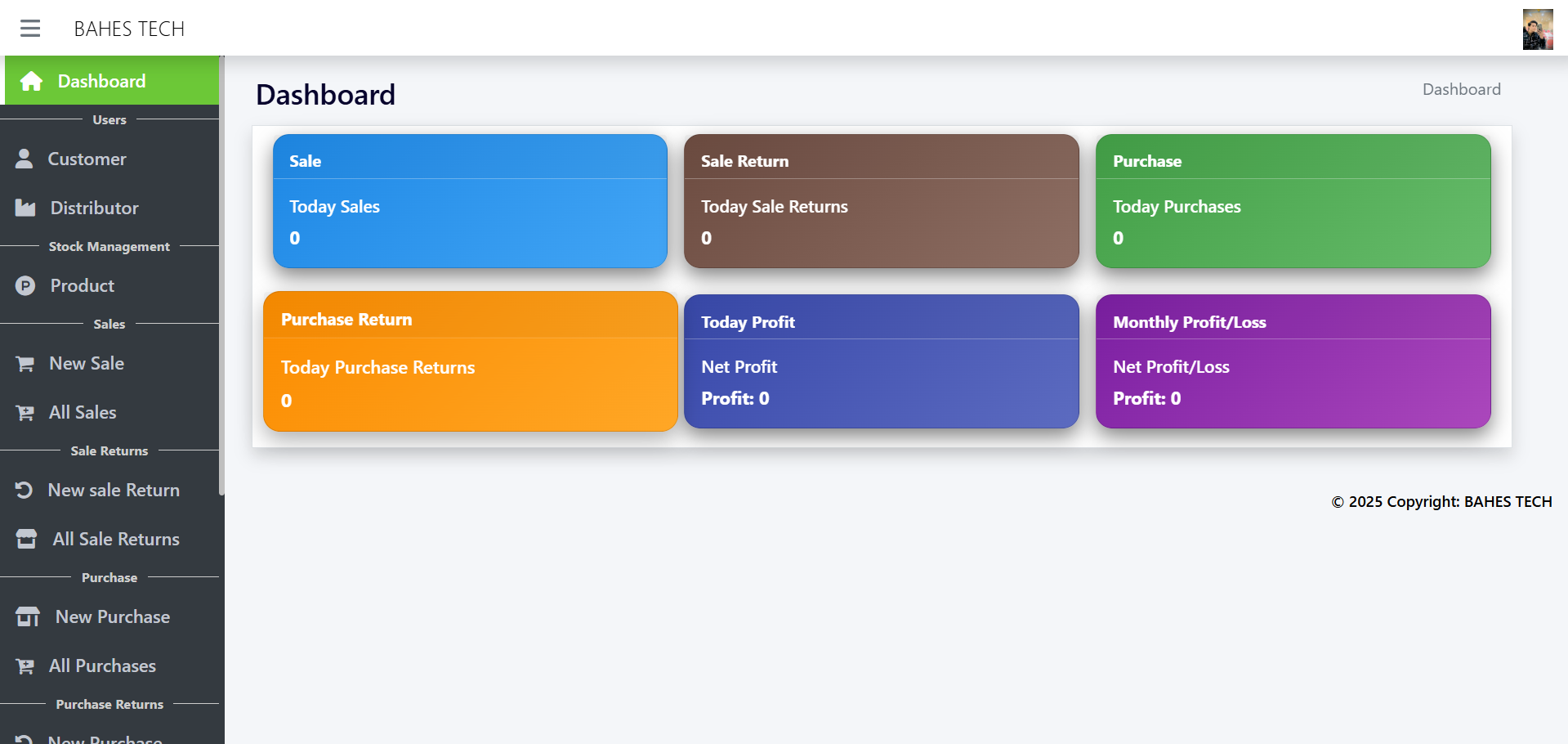Click 'Today Sales' label text
Screen dimensions: 1568x744
click(334, 207)
